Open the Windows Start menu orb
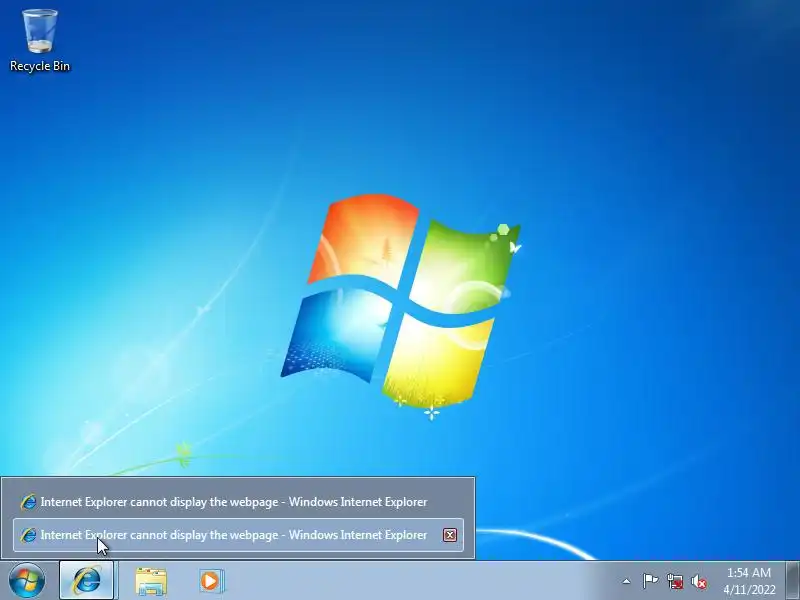The height and width of the screenshot is (600, 800). (27, 580)
